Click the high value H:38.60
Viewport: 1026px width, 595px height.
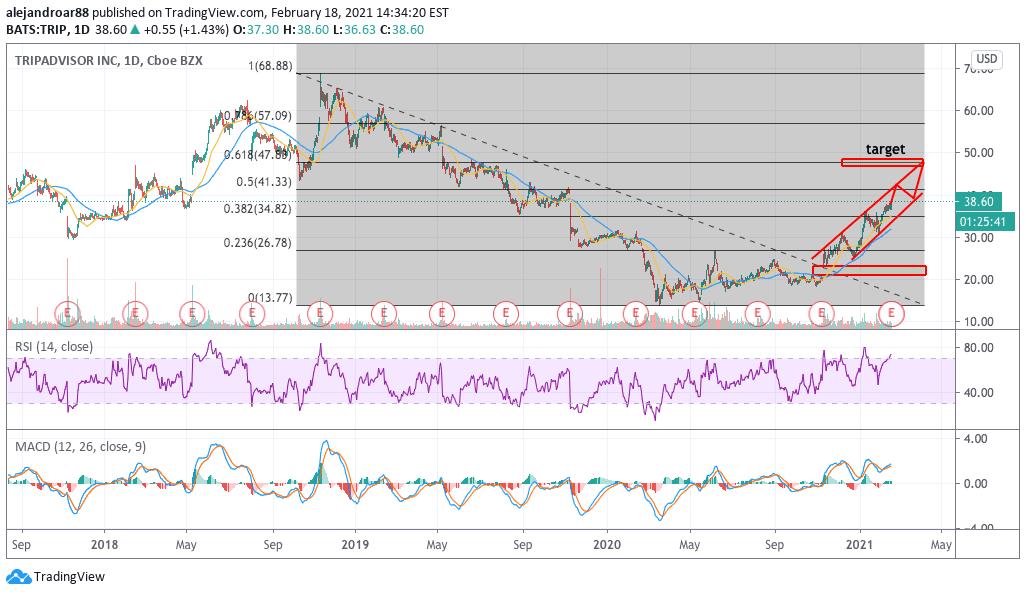click(306, 30)
